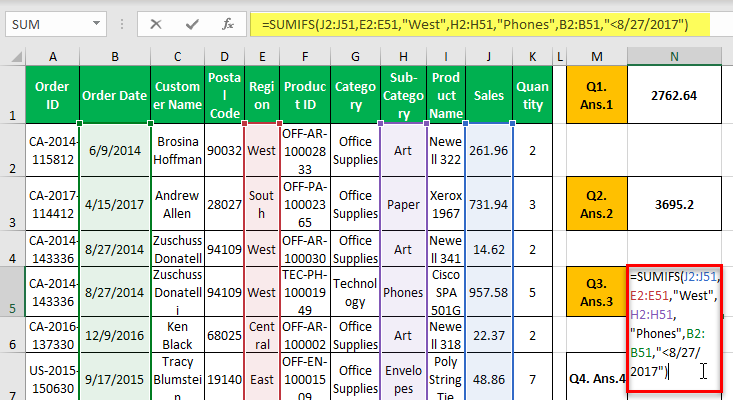Select the Envelopes sub-category cell
Viewport: 736px width, 400px height.
403,377
